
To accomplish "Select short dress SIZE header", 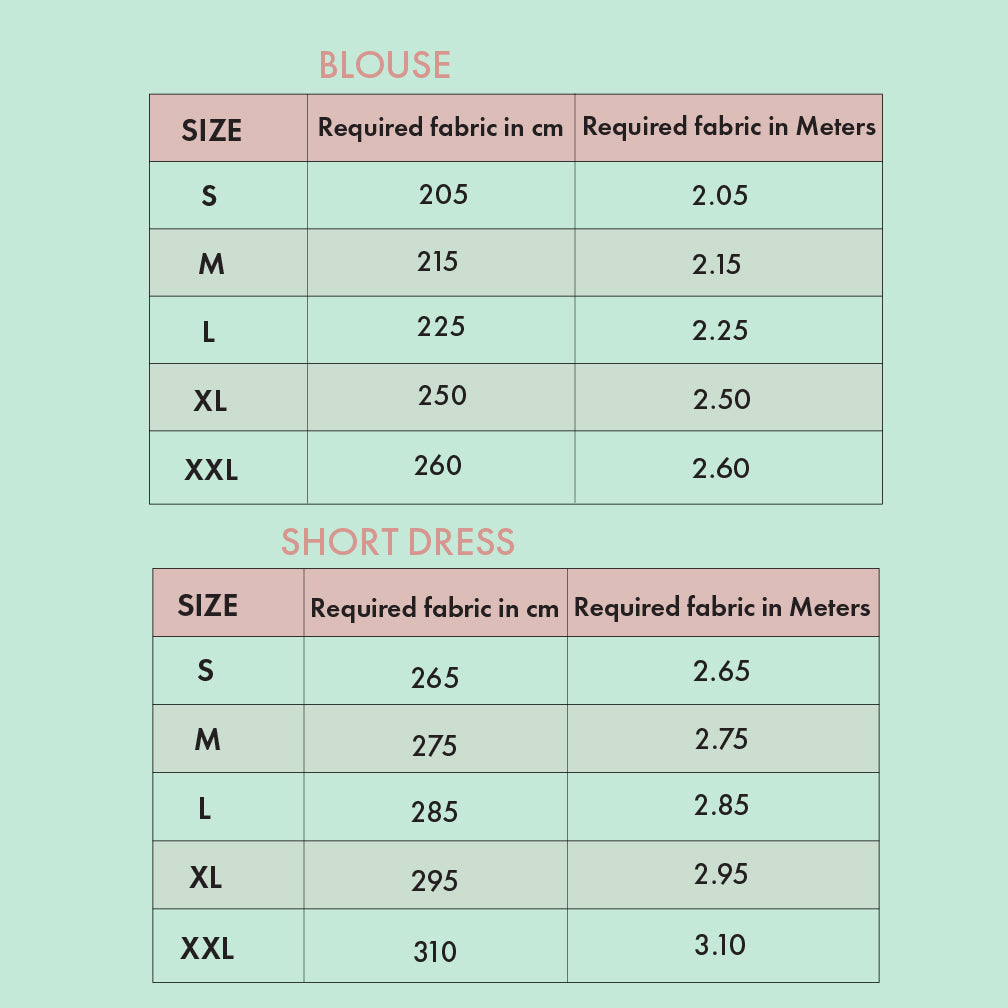I will point(228,602).
